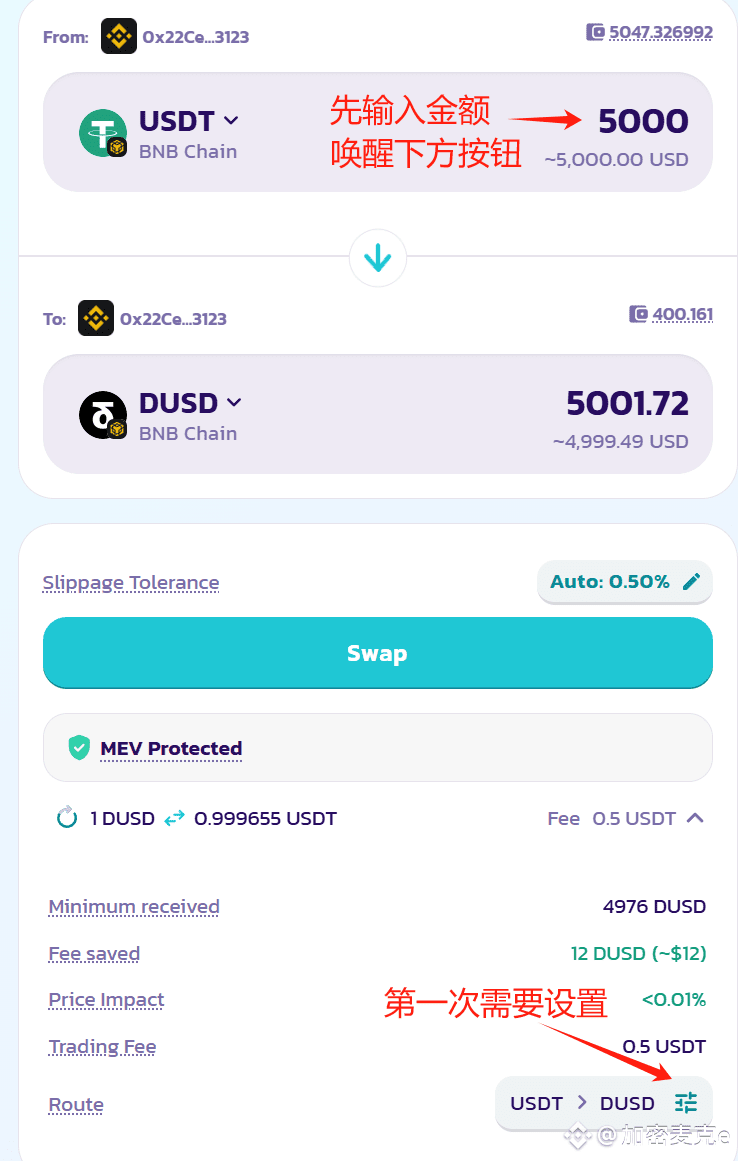The height and width of the screenshot is (1161, 738).
Task: Flip the DUSD/USDT rate direction arrows
Action: pos(175,818)
